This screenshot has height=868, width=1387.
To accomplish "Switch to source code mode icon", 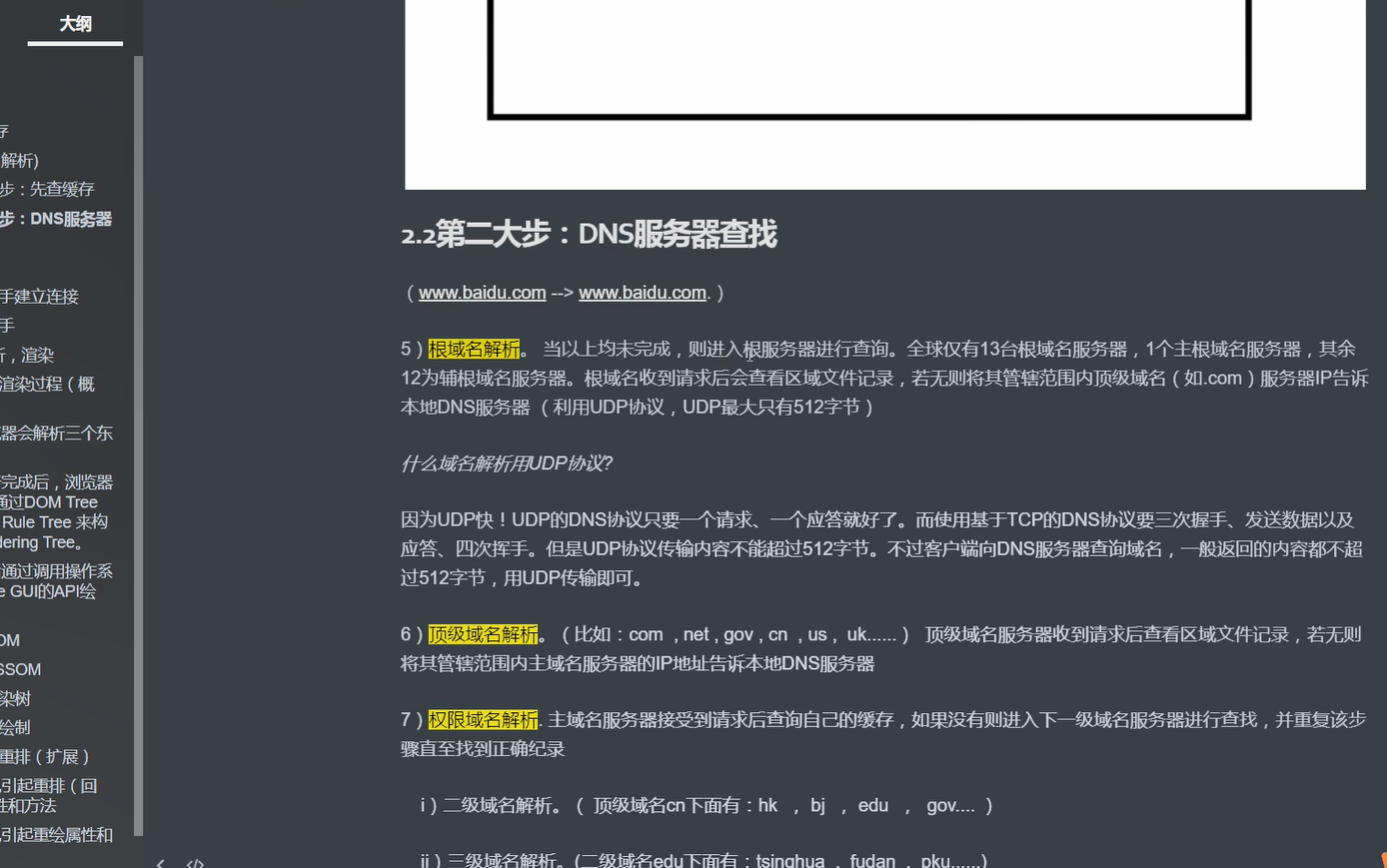I will click(195, 863).
